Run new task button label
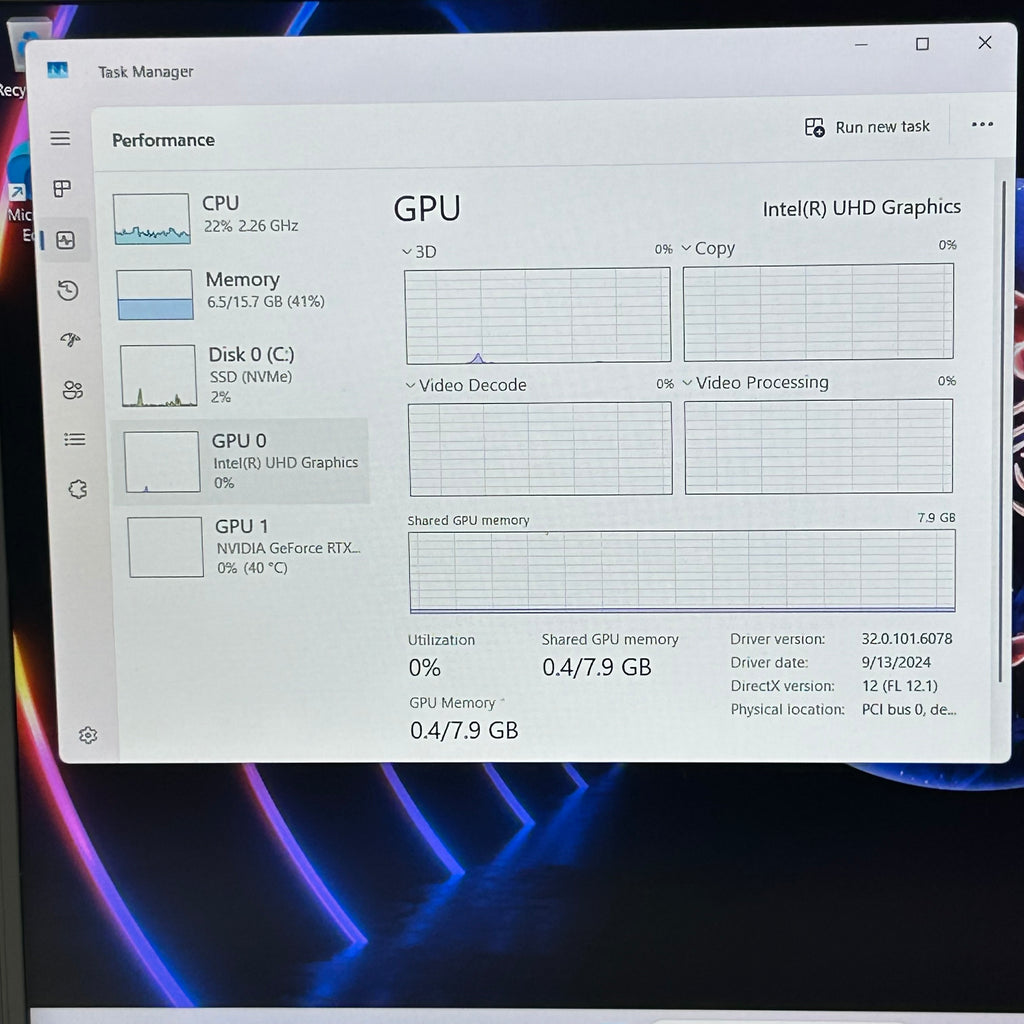Viewport: 1024px width, 1024px height. [882, 127]
